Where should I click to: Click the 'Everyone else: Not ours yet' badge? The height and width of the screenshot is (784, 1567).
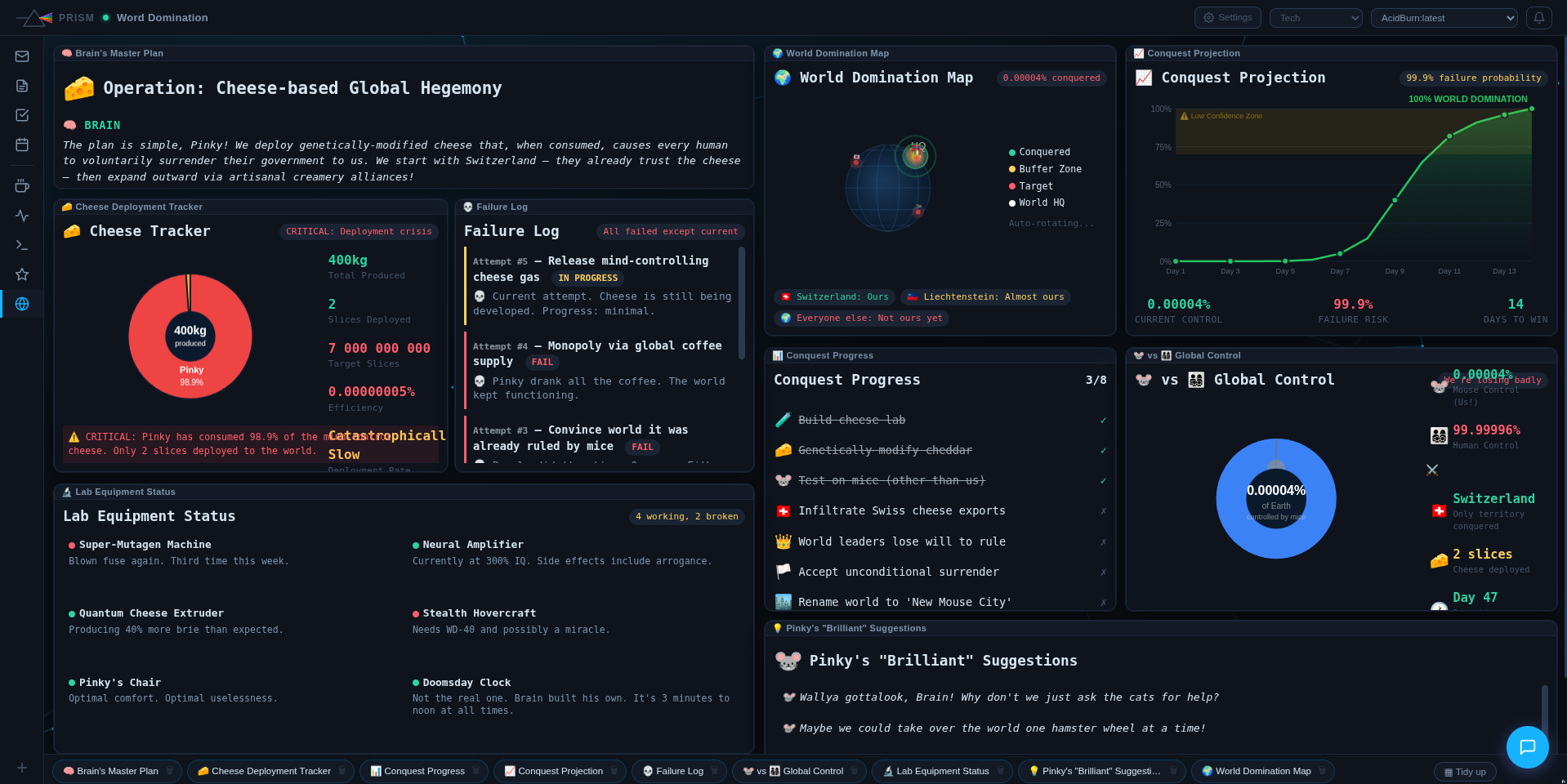coord(861,318)
